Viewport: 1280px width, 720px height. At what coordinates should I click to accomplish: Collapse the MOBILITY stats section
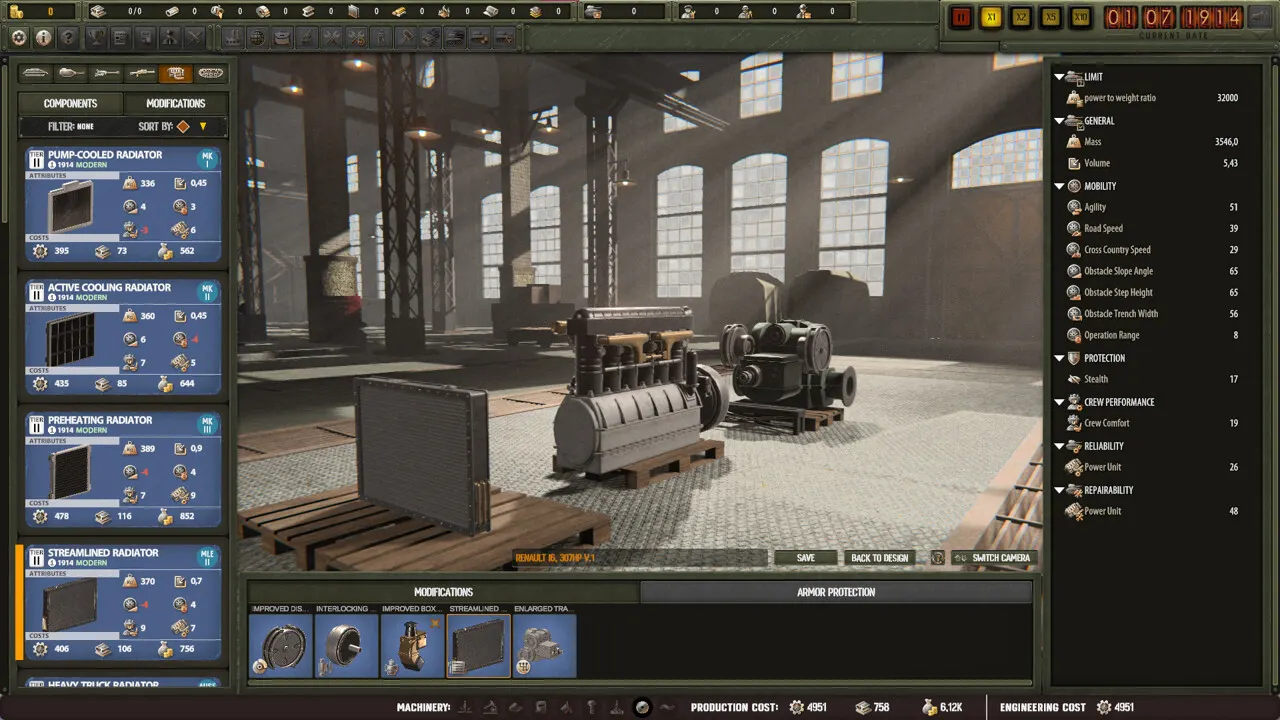[1060, 186]
